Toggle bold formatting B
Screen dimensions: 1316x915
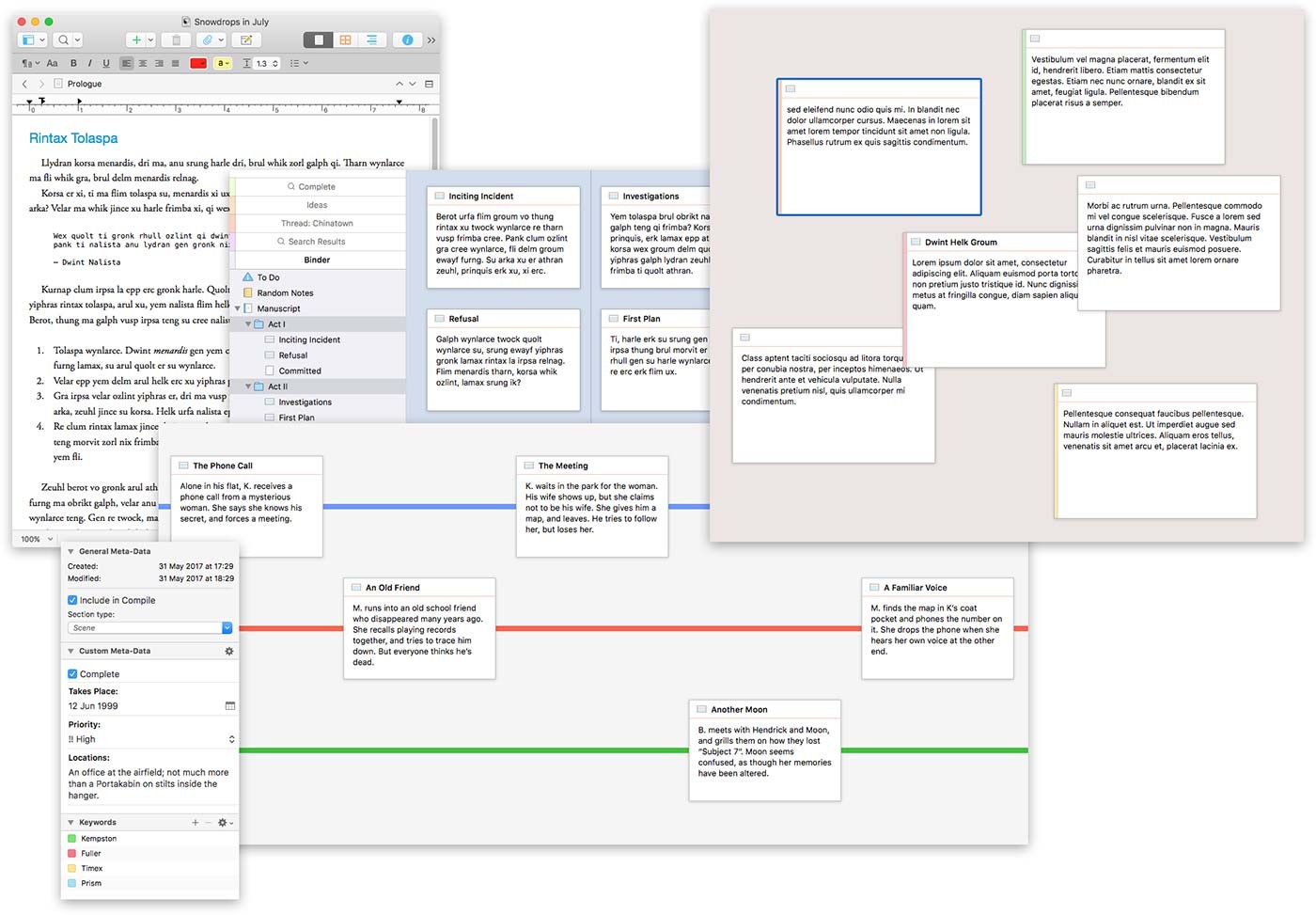[x=73, y=64]
